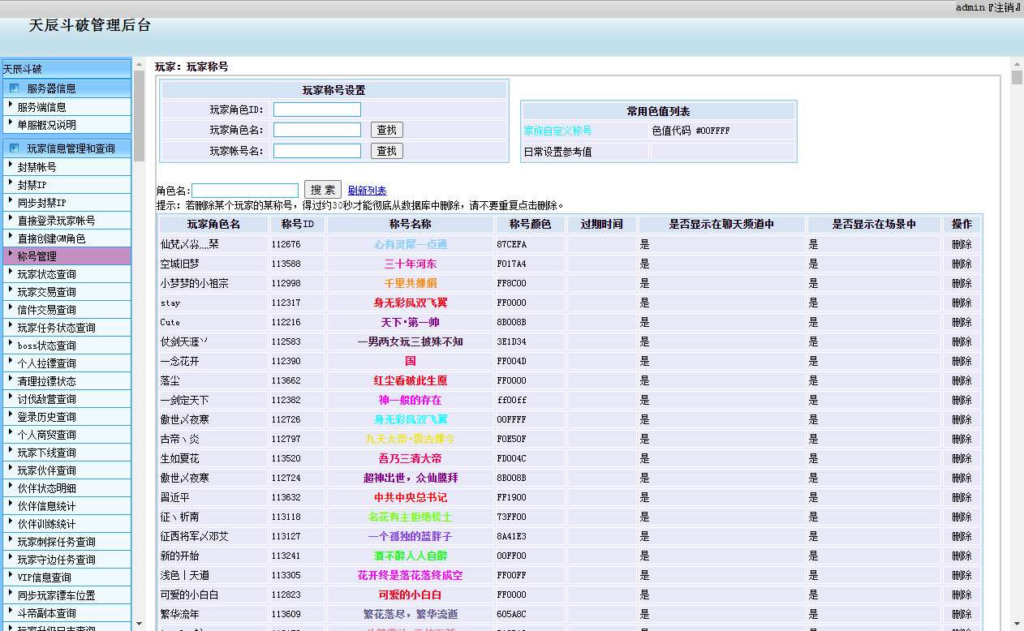Delete title 112216 of player Cute
Screen dimensions: 1024x631
pyautogui.click(x=961, y=322)
